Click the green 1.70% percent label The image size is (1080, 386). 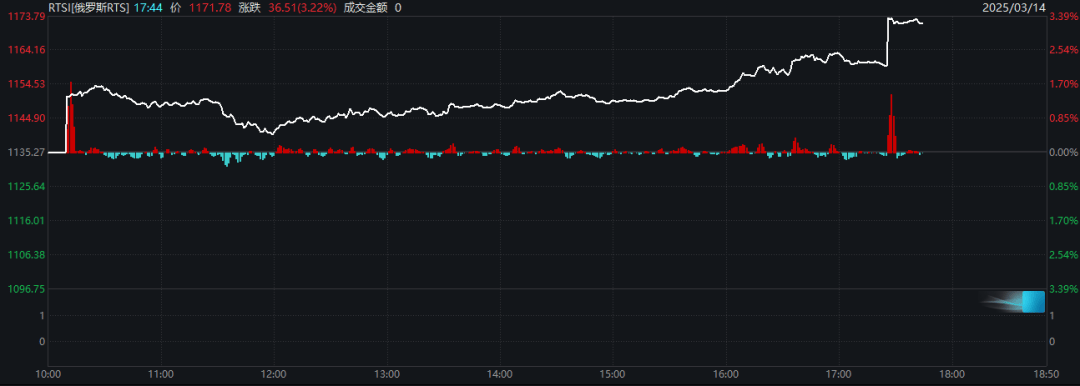(1062, 221)
